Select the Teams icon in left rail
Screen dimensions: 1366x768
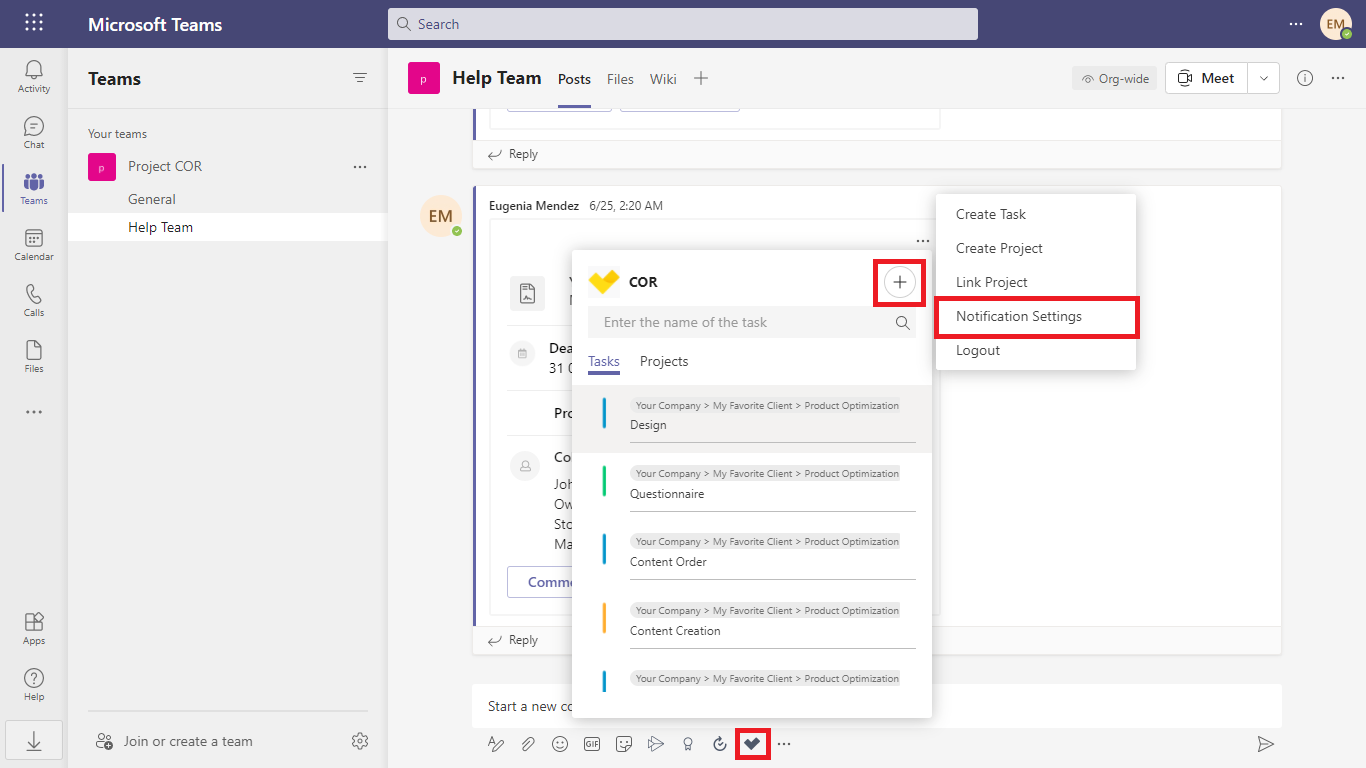tap(34, 188)
